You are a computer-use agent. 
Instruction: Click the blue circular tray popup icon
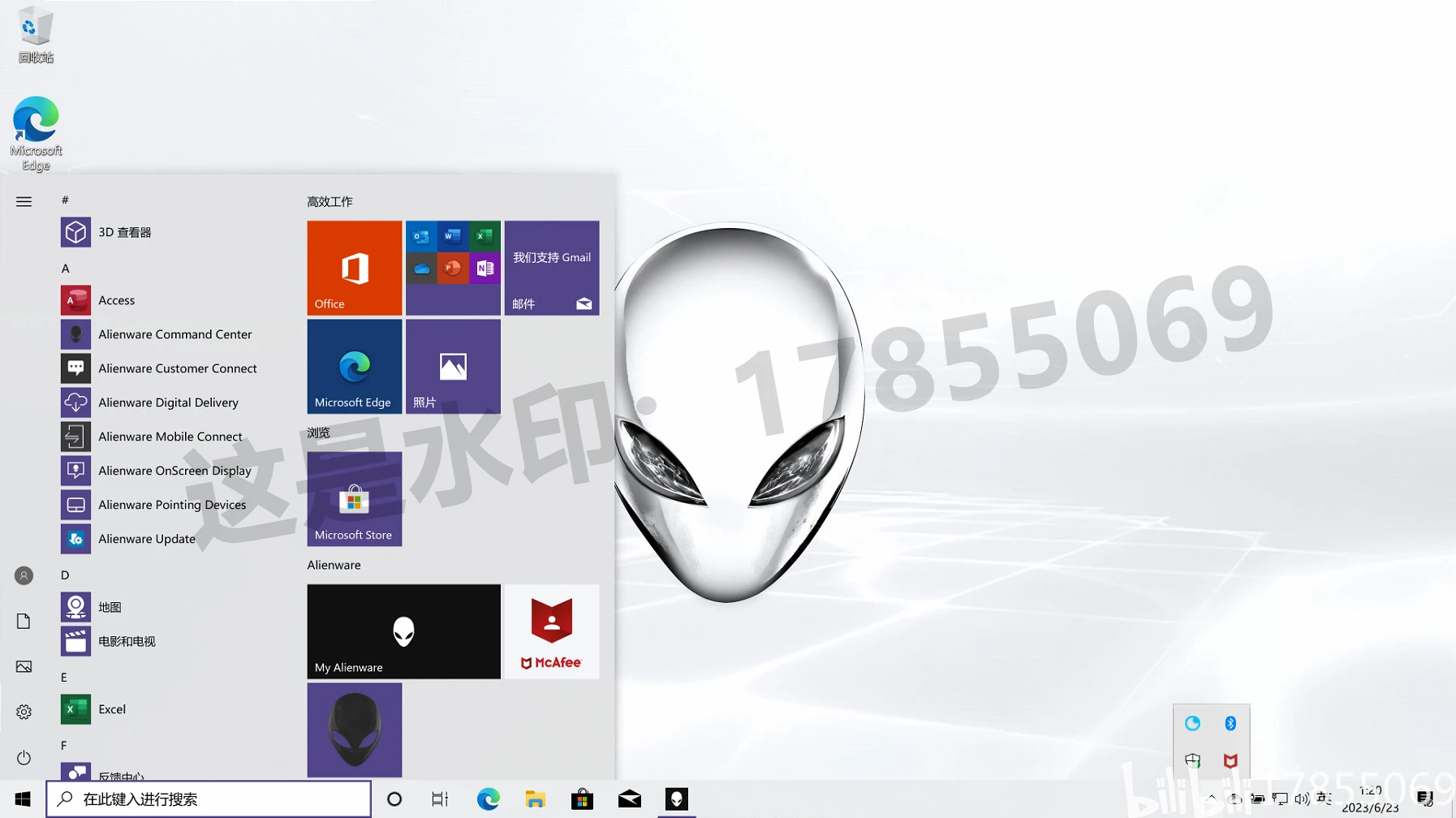point(1192,723)
